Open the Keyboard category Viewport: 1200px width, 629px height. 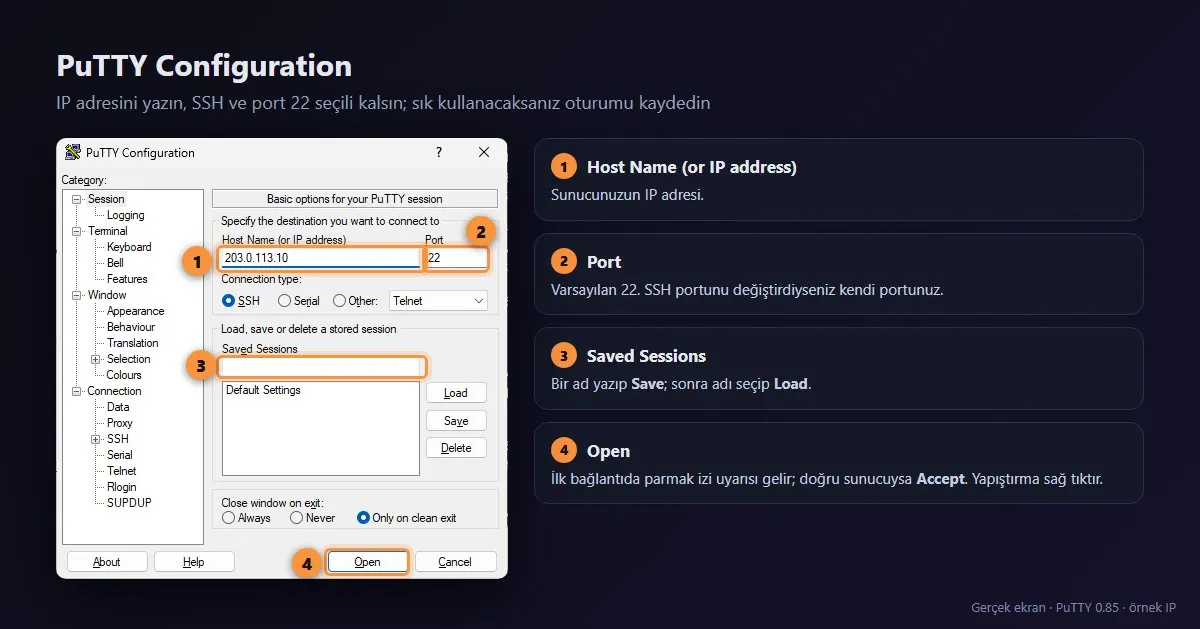point(129,247)
